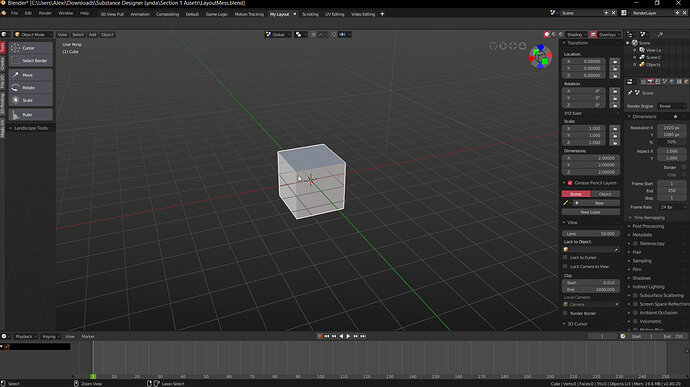This screenshot has height=387, width=690.
Task: Choose the Move tool
Action: 30,75
